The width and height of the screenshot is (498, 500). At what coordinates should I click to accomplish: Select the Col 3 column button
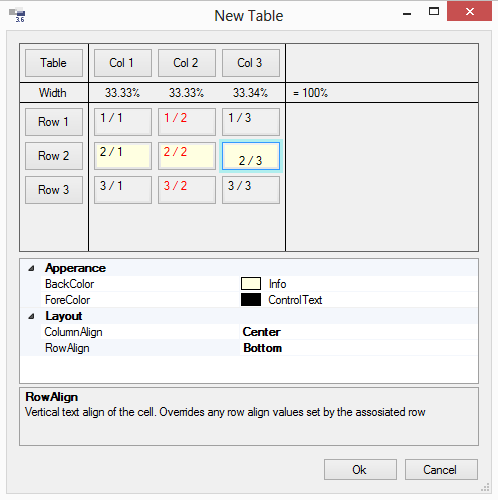pos(251,63)
